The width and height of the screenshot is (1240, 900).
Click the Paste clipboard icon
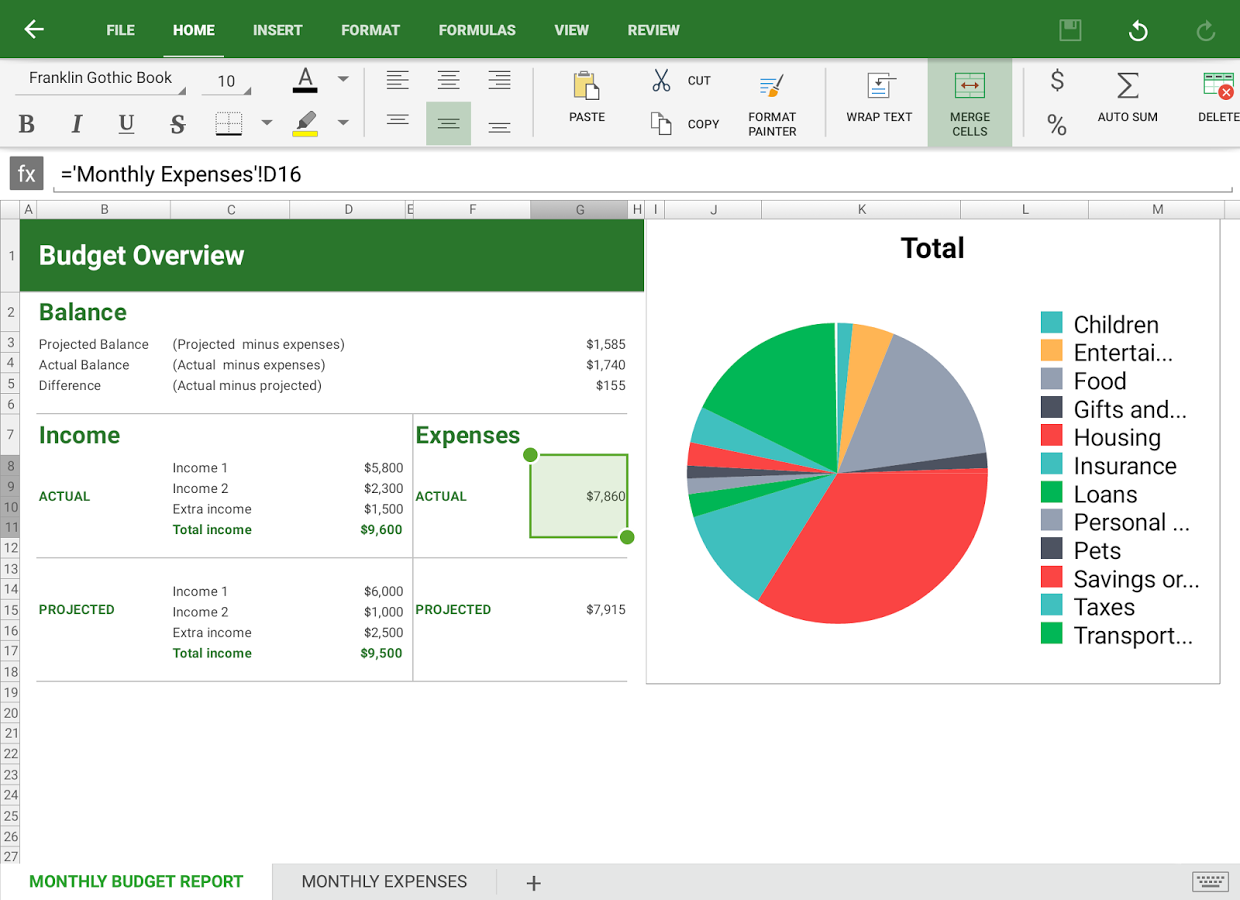click(586, 87)
